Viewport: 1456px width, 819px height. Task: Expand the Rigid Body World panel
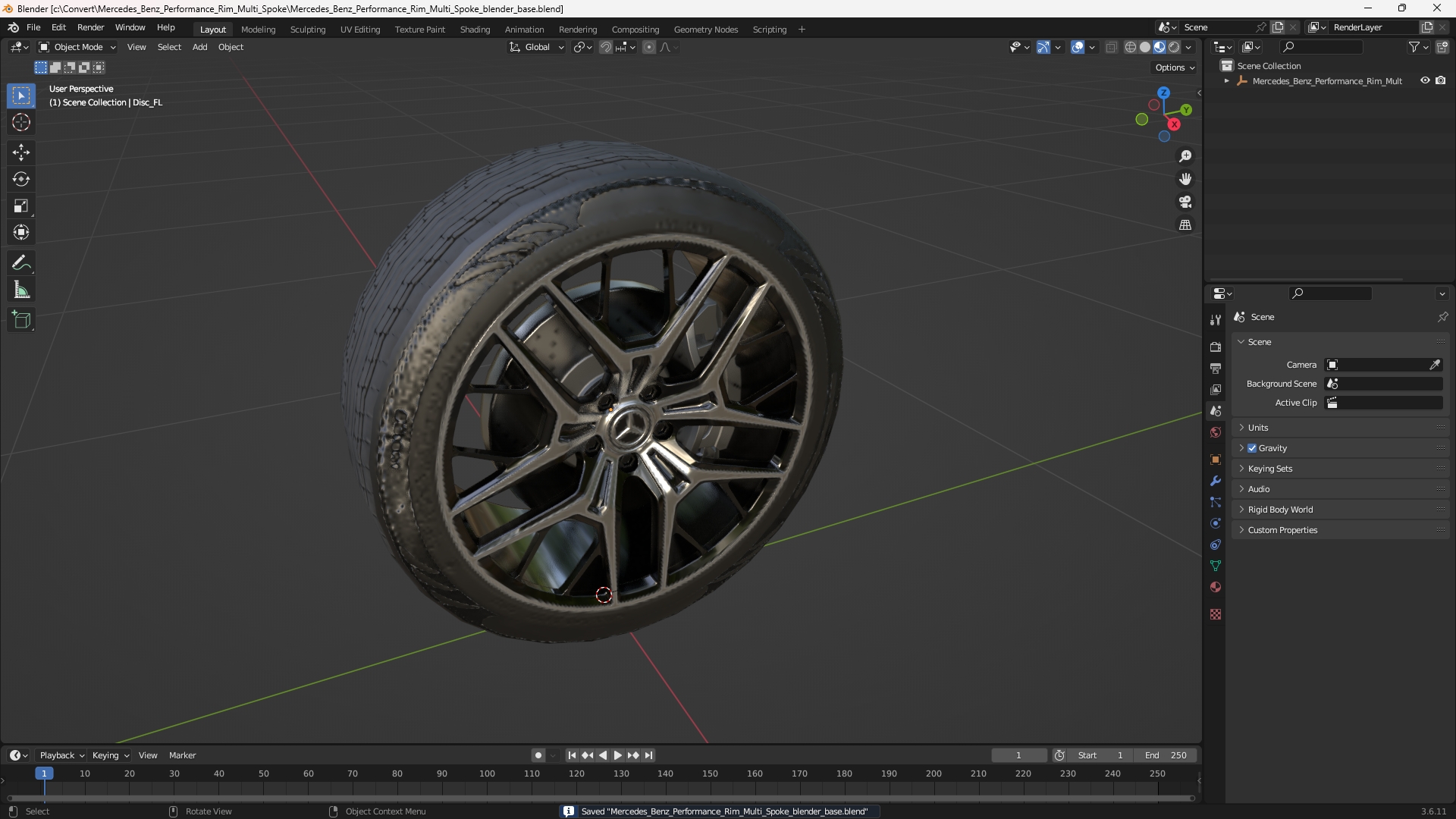(x=1341, y=510)
